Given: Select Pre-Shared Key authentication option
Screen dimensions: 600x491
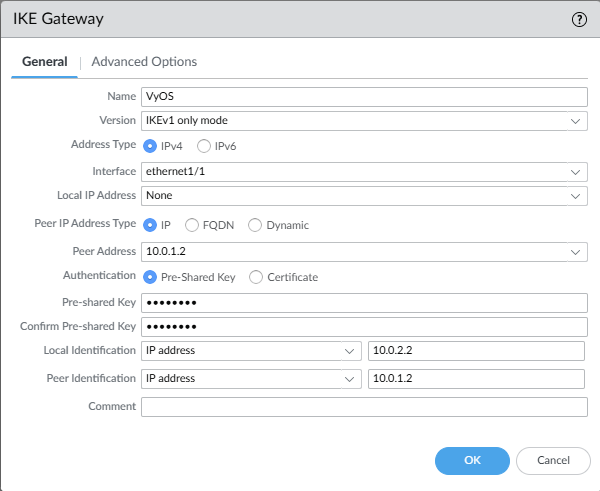Looking at the screenshot, I should 151,277.
